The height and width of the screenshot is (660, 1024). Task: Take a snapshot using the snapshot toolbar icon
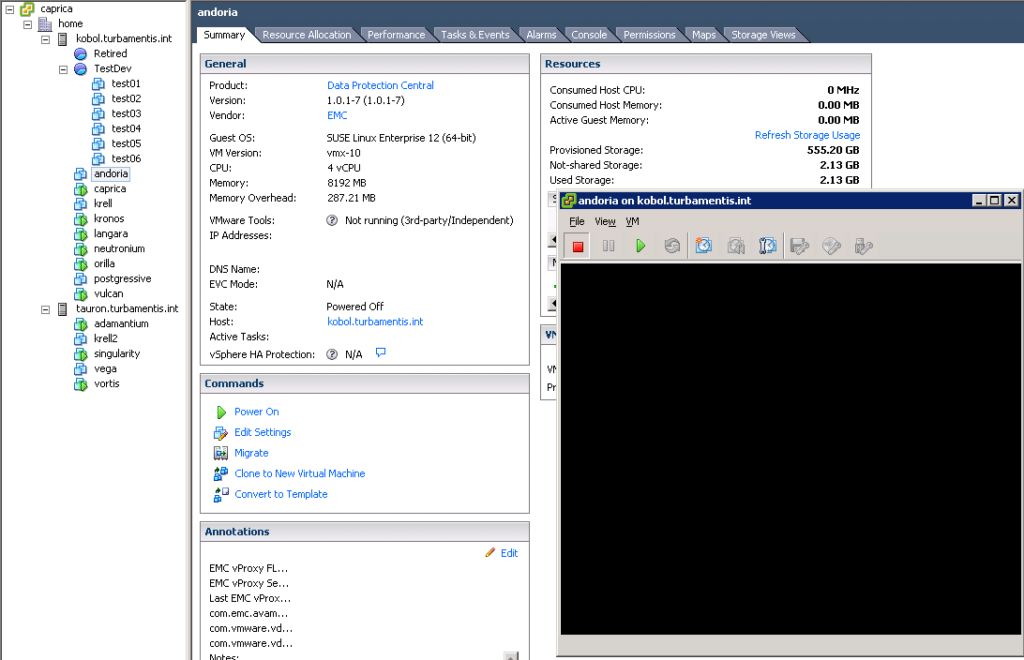click(x=704, y=246)
